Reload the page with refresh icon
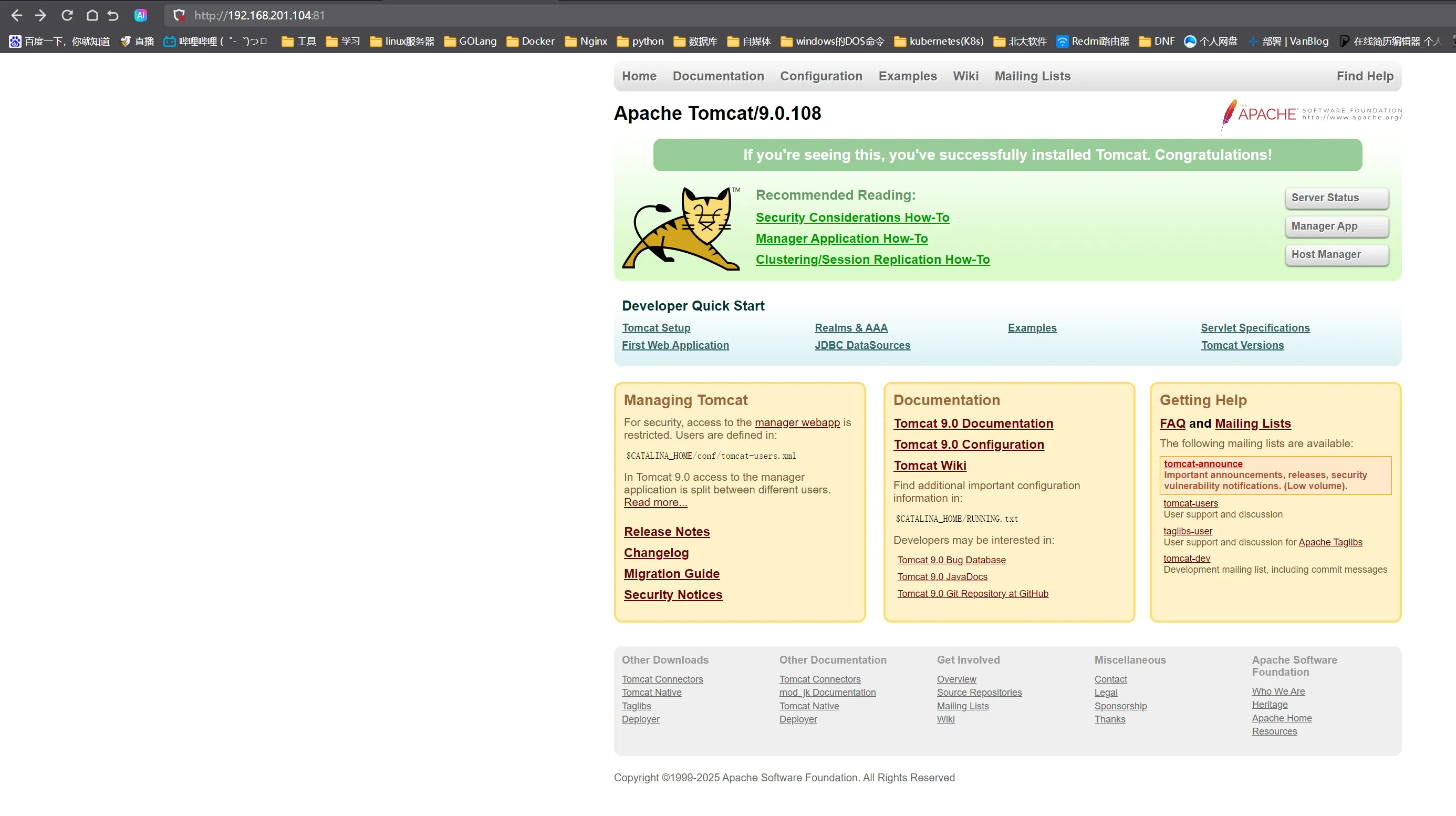This screenshot has width=1456, height=816. click(67, 15)
